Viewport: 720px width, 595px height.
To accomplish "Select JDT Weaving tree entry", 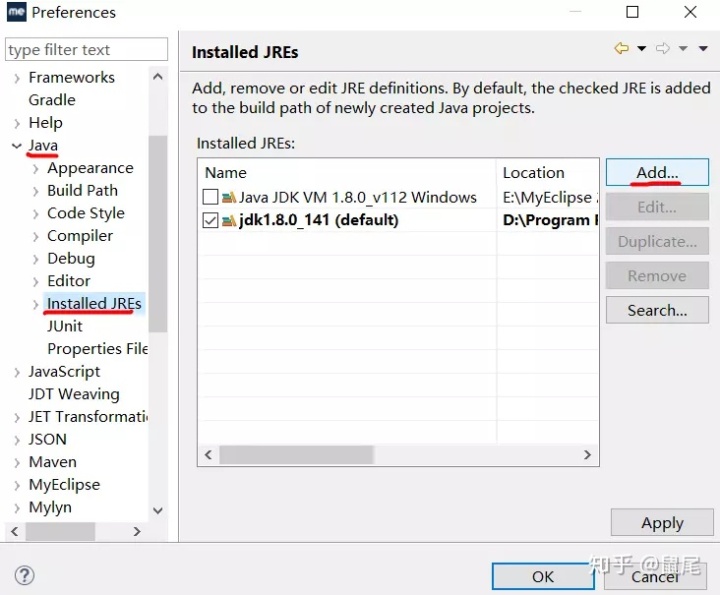I will [74, 394].
